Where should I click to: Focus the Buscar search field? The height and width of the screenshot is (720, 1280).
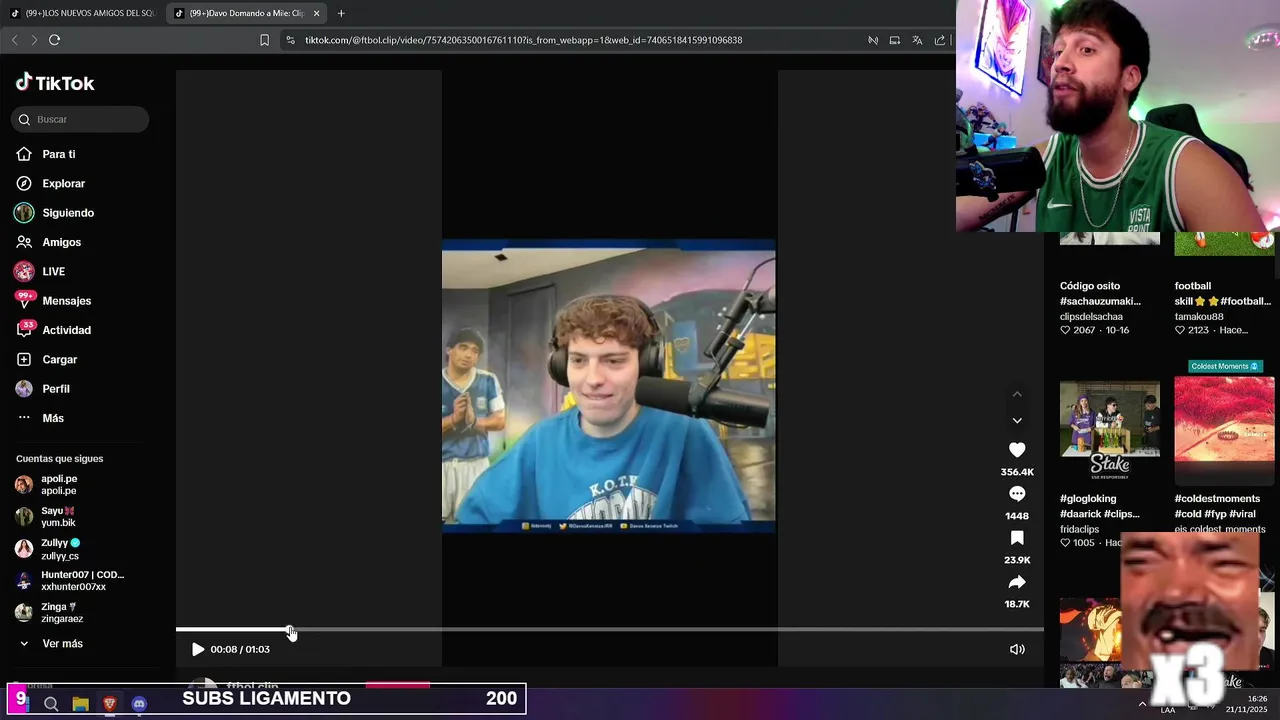pyautogui.click(x=80, y=119)
